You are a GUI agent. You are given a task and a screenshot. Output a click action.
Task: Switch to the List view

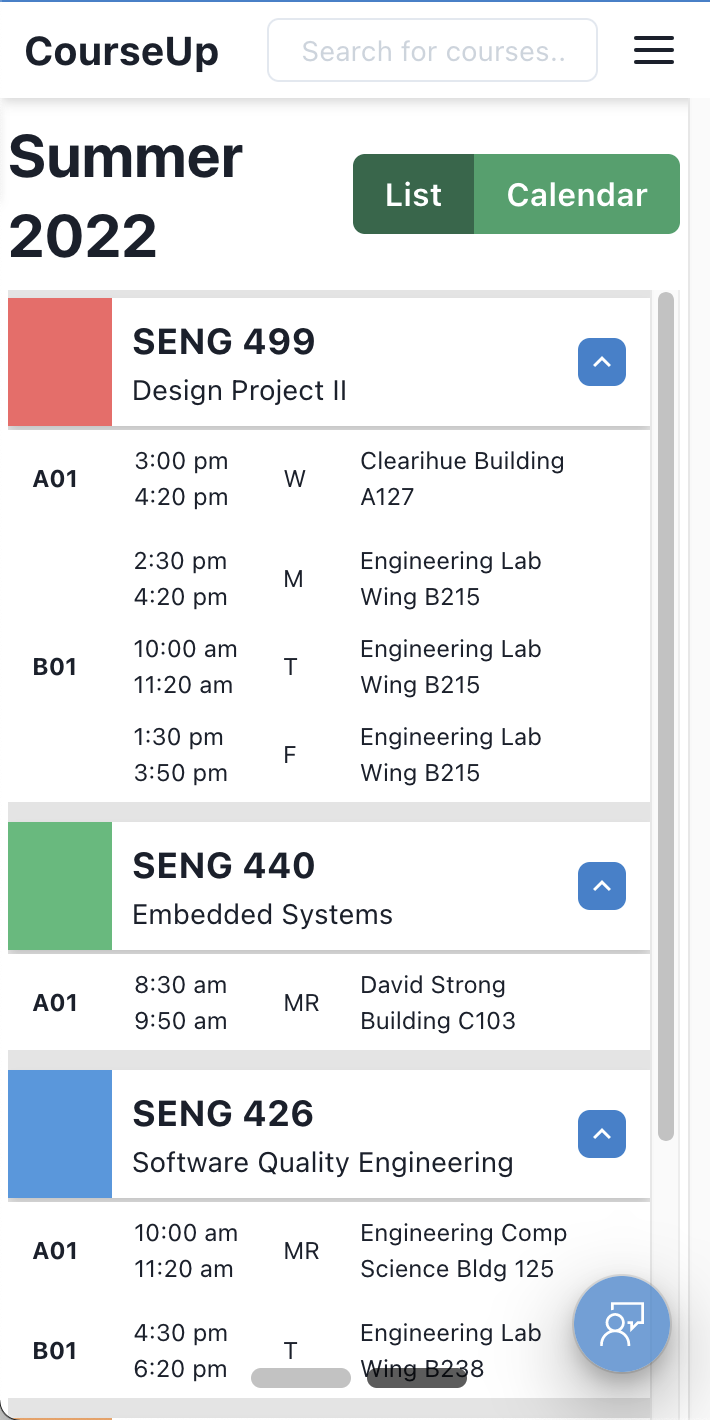[413, 194]
